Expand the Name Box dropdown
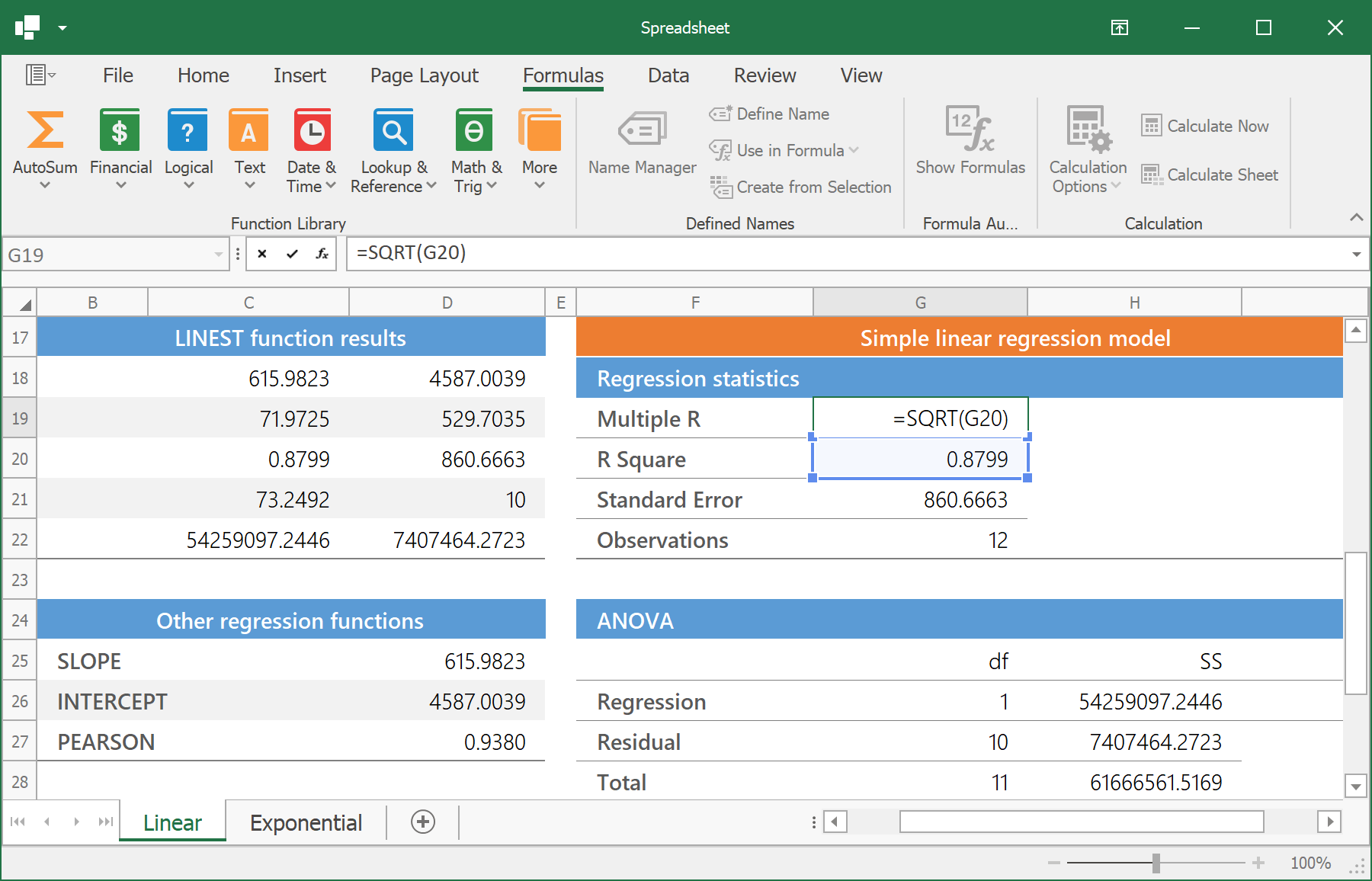Screen dimensions: 1372x881 click(219, 255)
